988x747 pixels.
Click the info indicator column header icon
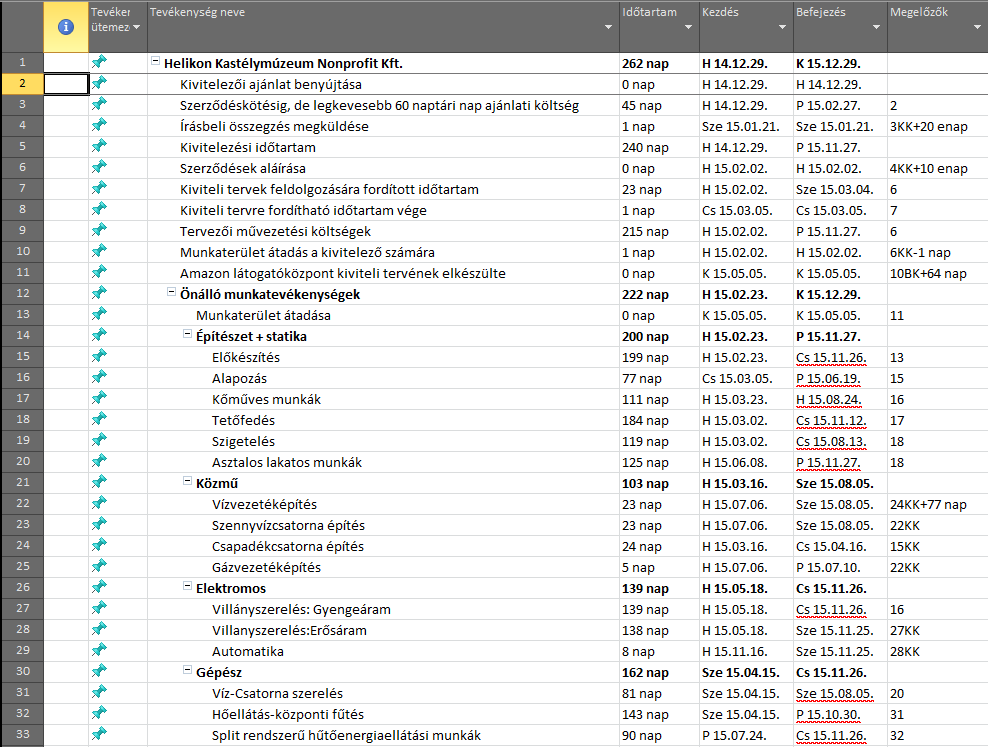[66, 27]
